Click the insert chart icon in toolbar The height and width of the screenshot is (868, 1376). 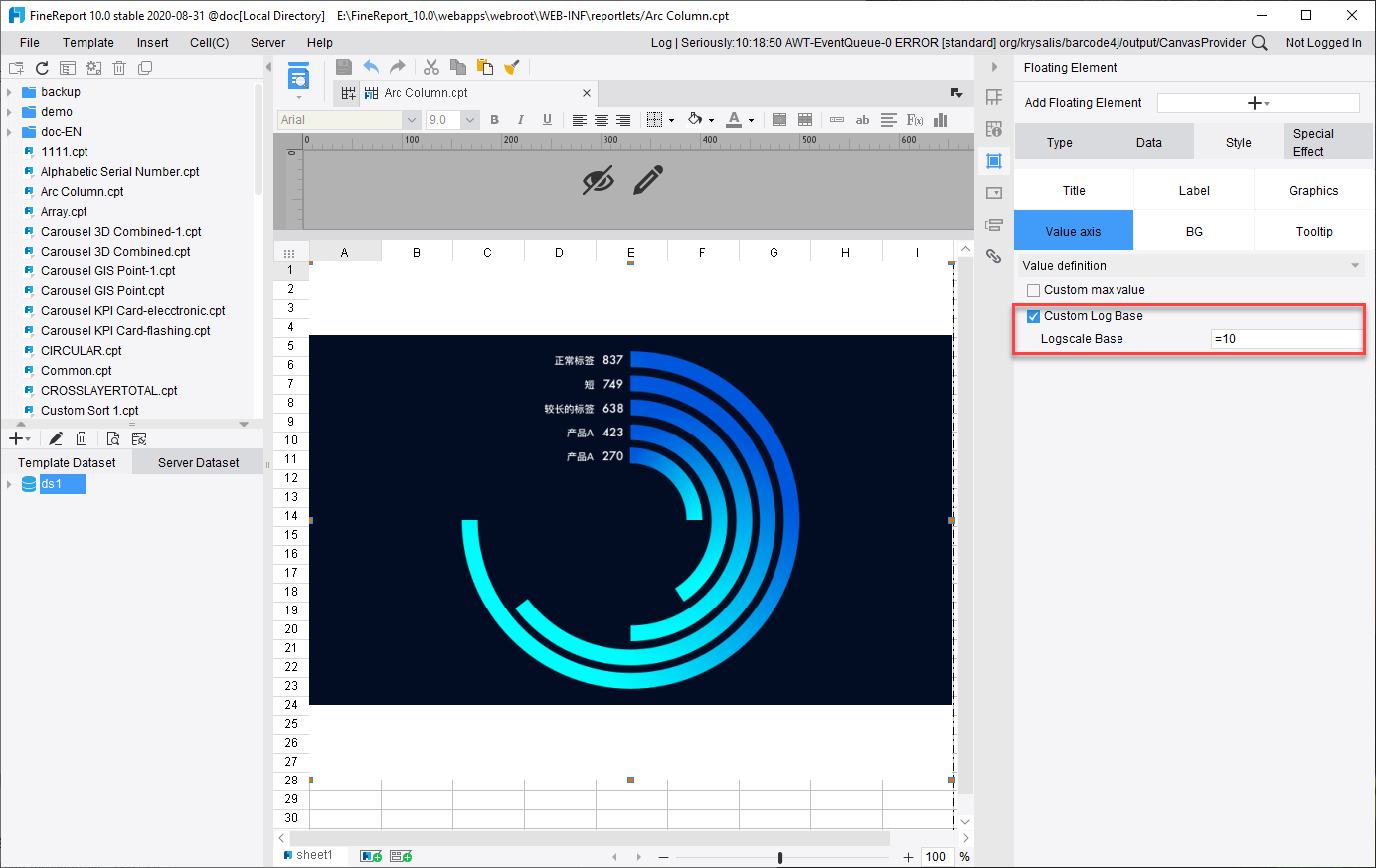[x=941, y=120]
